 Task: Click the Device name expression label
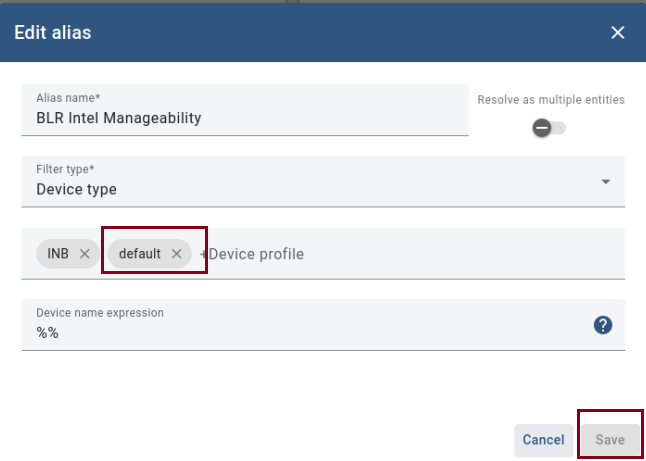click(x=99, y=313)
